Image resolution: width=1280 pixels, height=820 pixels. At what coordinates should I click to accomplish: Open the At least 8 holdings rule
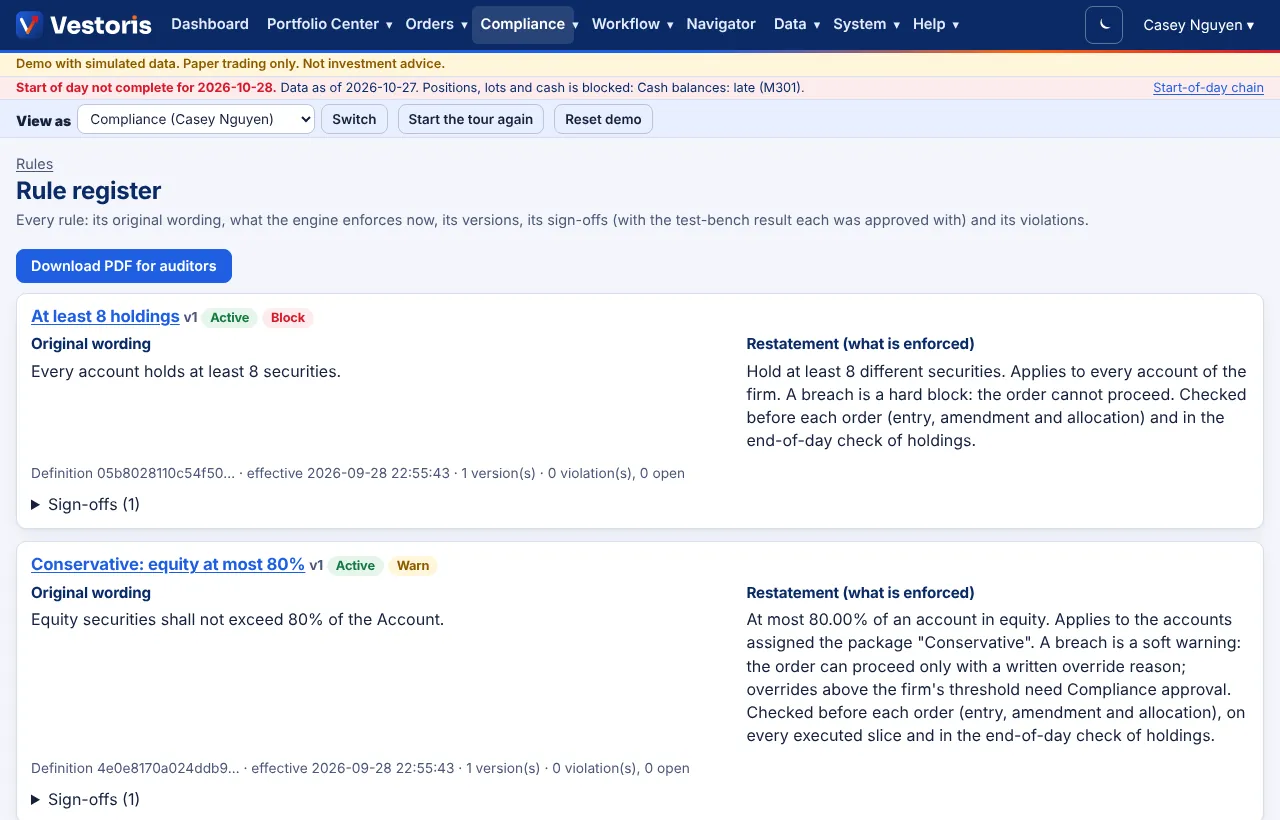(x=105, y=317)
